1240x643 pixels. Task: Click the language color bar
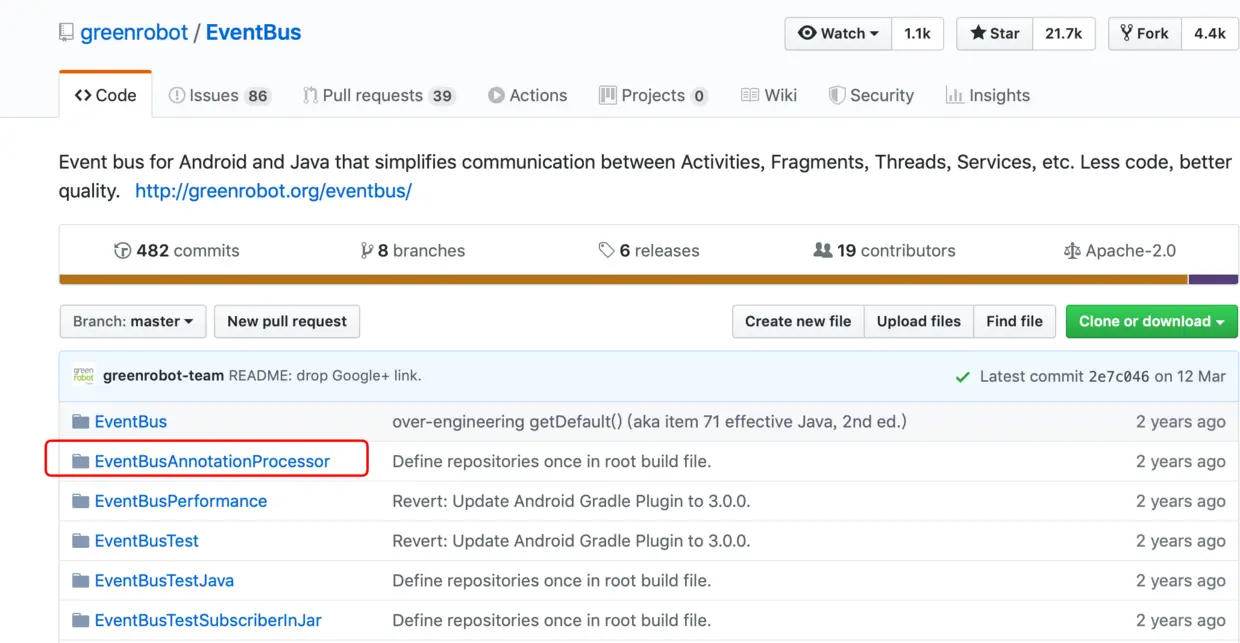point(622,280)
